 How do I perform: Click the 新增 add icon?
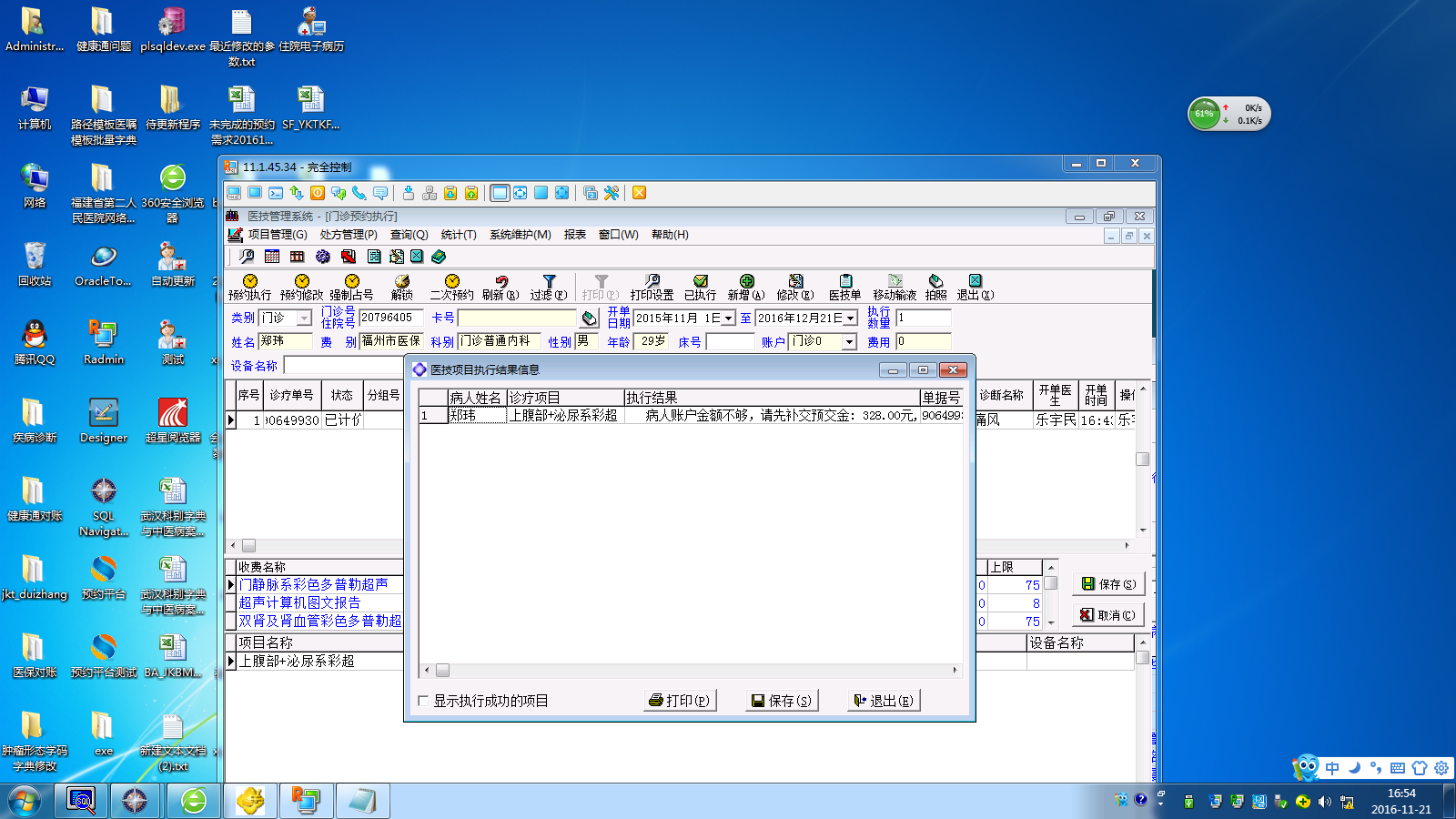(746, 288)
